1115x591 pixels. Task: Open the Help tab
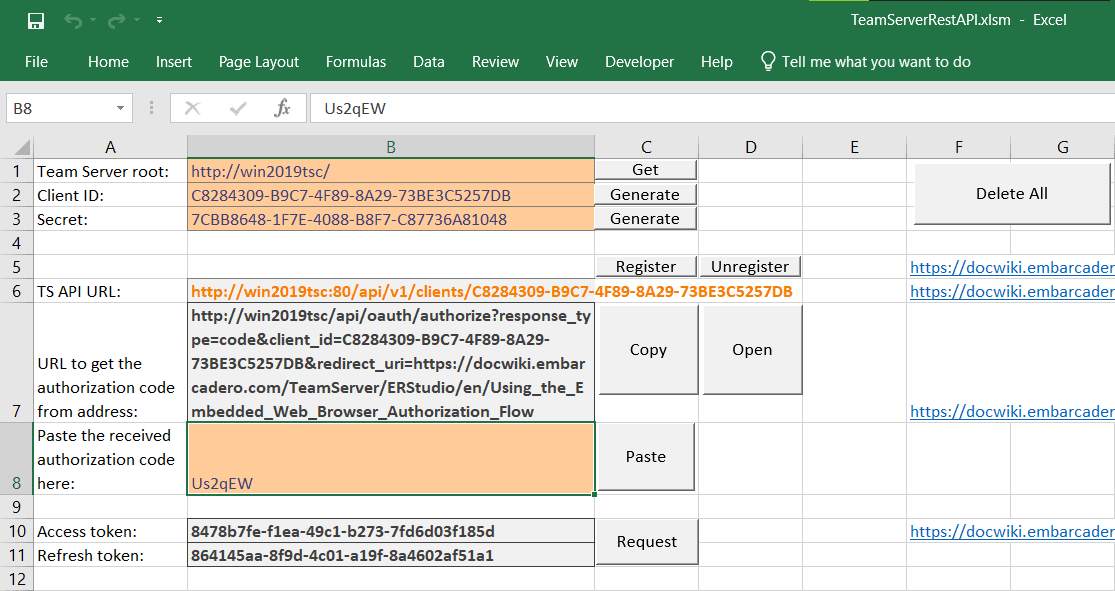716,62
